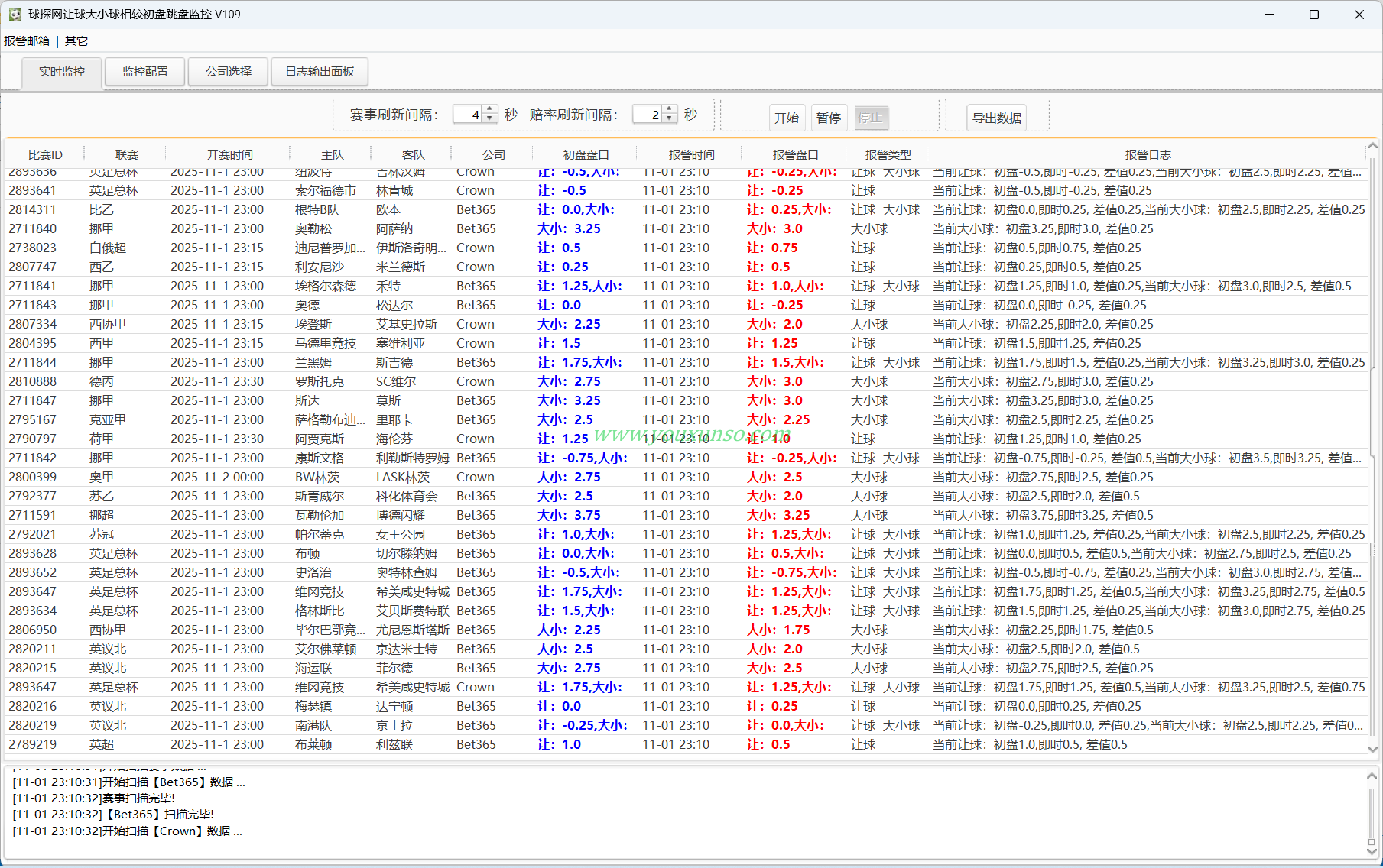The height and width of the screenshot is (868, 1383).
Task: Decrease the 赔率刷新间隔 with down arrow
Action: pyautogui.click(x=670, y=119)
